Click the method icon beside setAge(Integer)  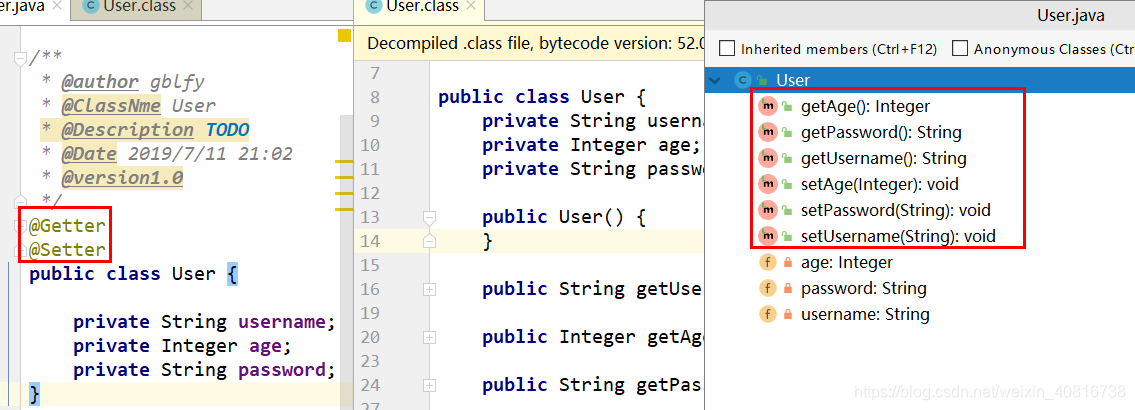click(767, 184)
